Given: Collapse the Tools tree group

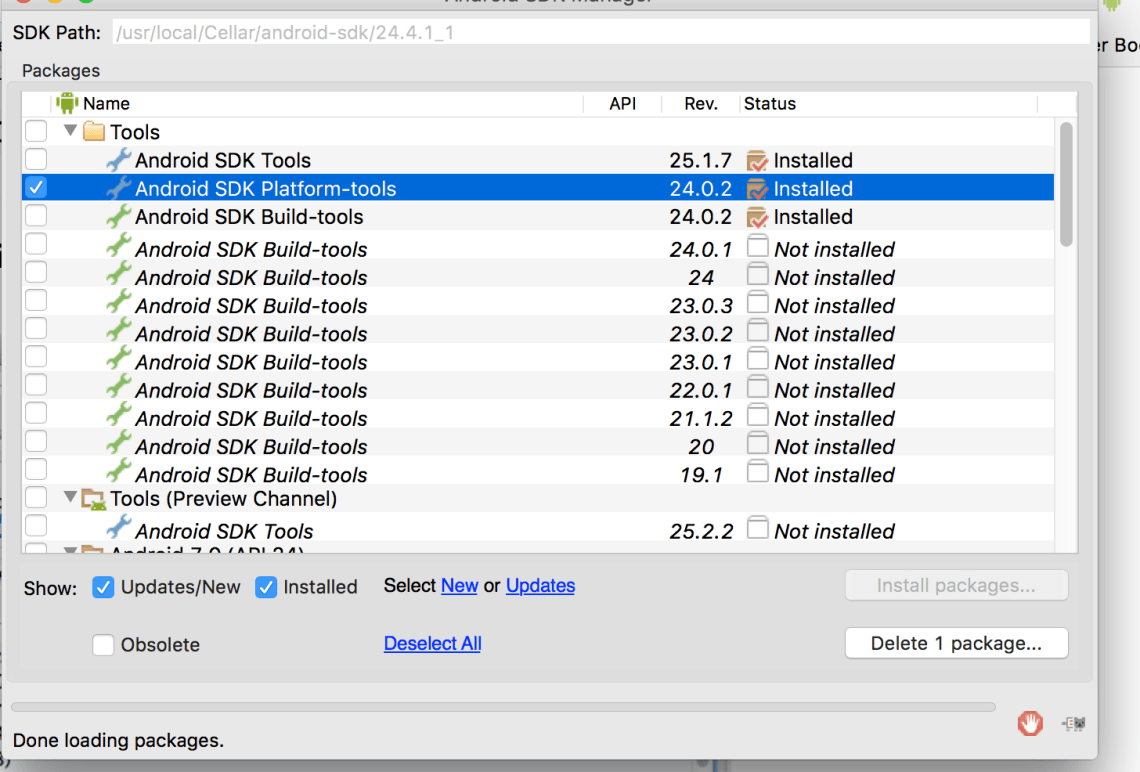Looking at the screenshot, I should 70,132.
